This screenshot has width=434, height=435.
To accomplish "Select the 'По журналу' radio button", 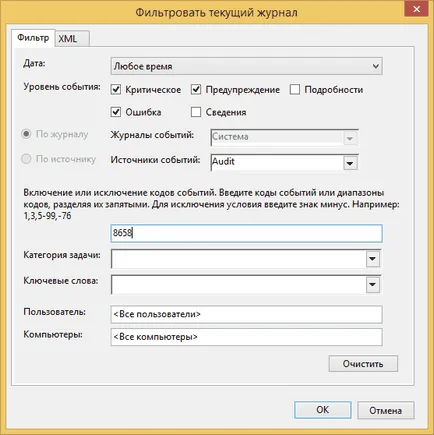I will click(x=26, y=134).
